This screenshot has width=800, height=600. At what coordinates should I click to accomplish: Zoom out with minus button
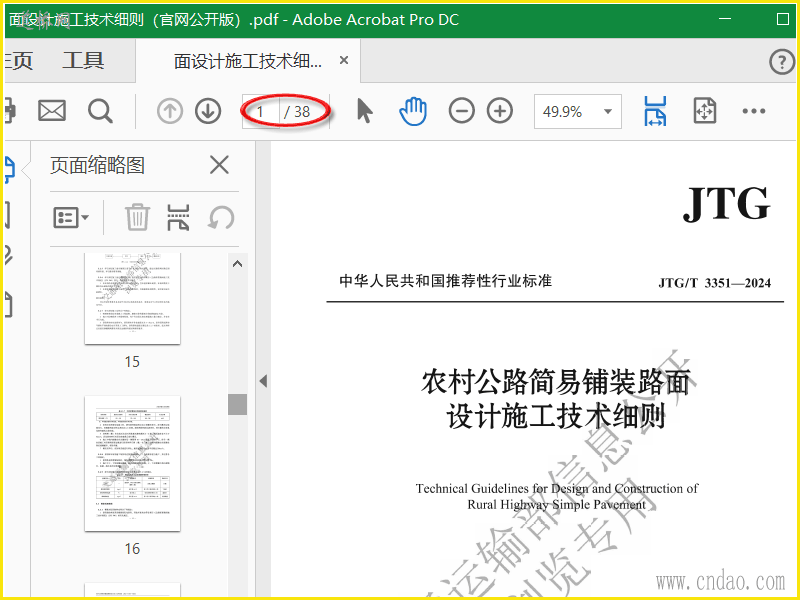click(x=462, y=111)
